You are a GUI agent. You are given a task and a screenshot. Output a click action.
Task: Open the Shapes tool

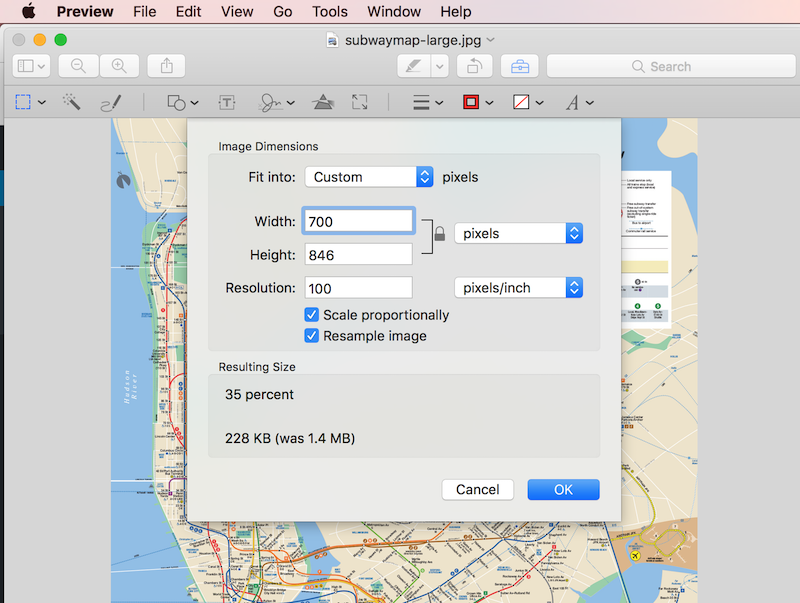pos(175,102)
